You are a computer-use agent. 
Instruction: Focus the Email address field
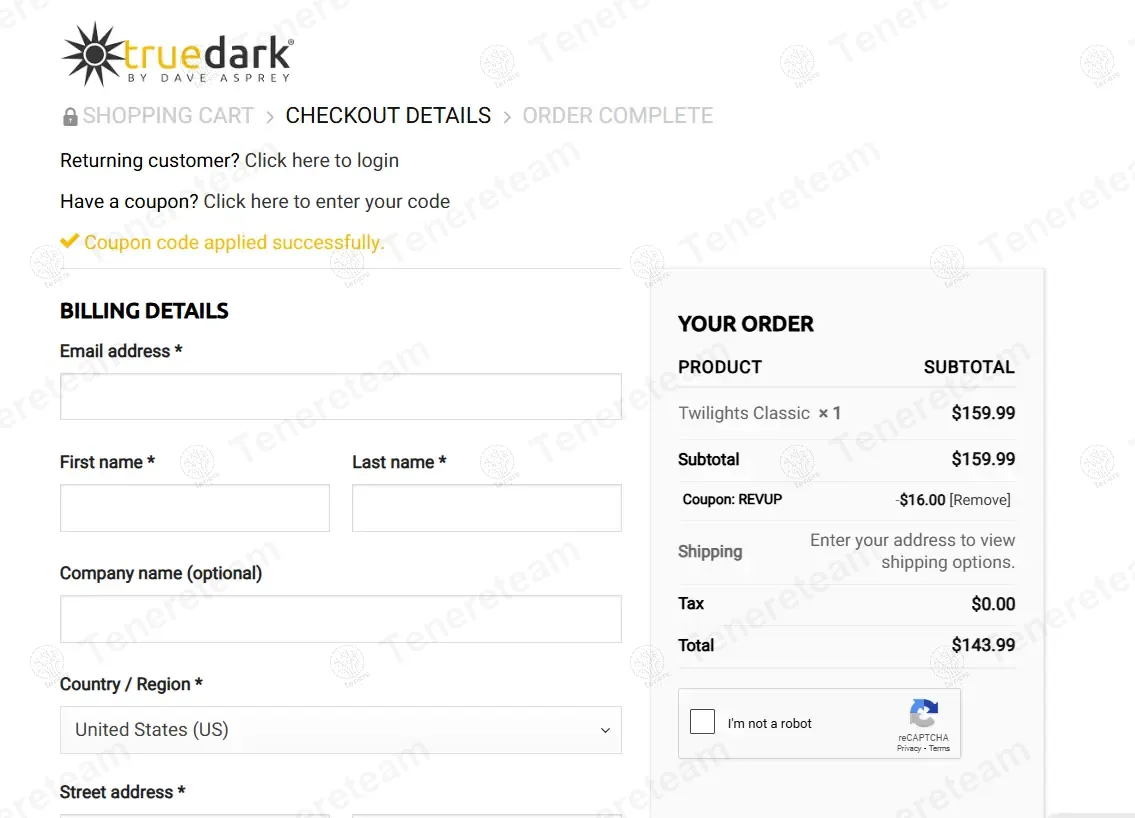pos(340,397)
